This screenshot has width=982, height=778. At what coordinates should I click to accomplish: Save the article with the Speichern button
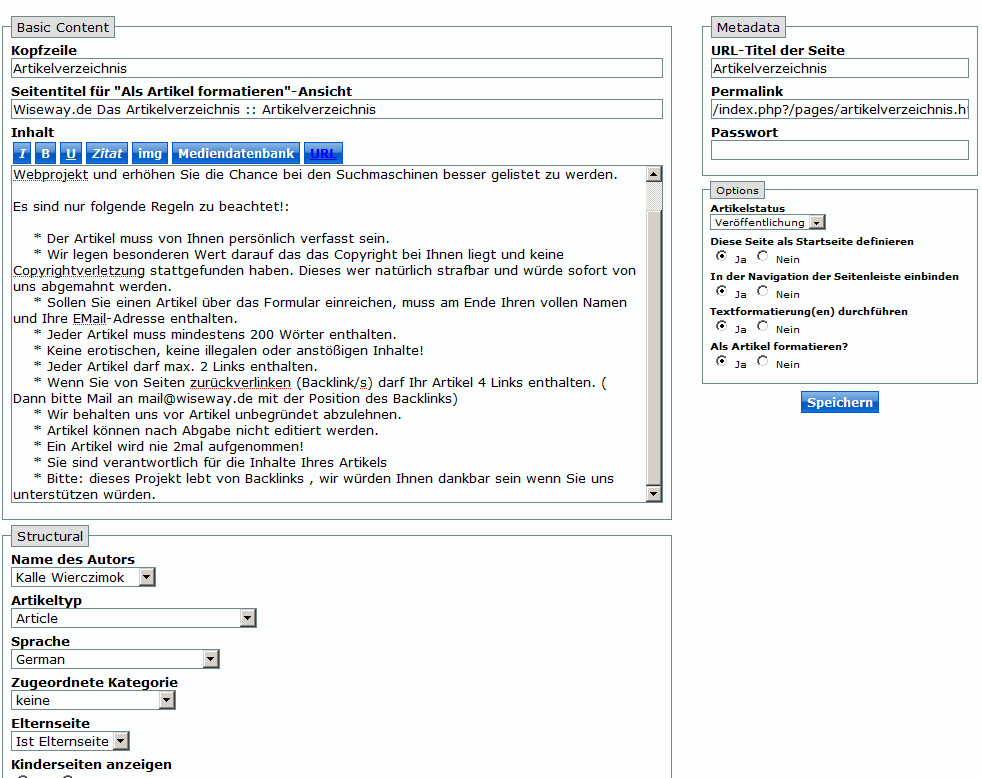[x=839, y=401]
